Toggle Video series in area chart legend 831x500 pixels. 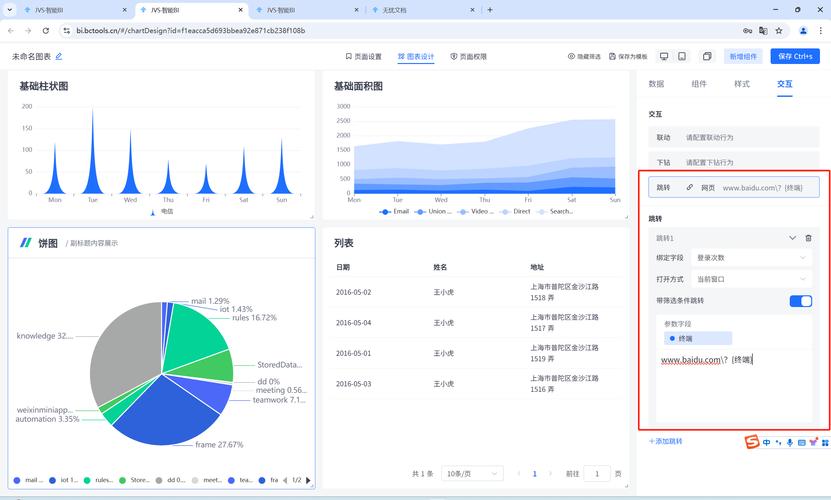click(x=475, y=212)
